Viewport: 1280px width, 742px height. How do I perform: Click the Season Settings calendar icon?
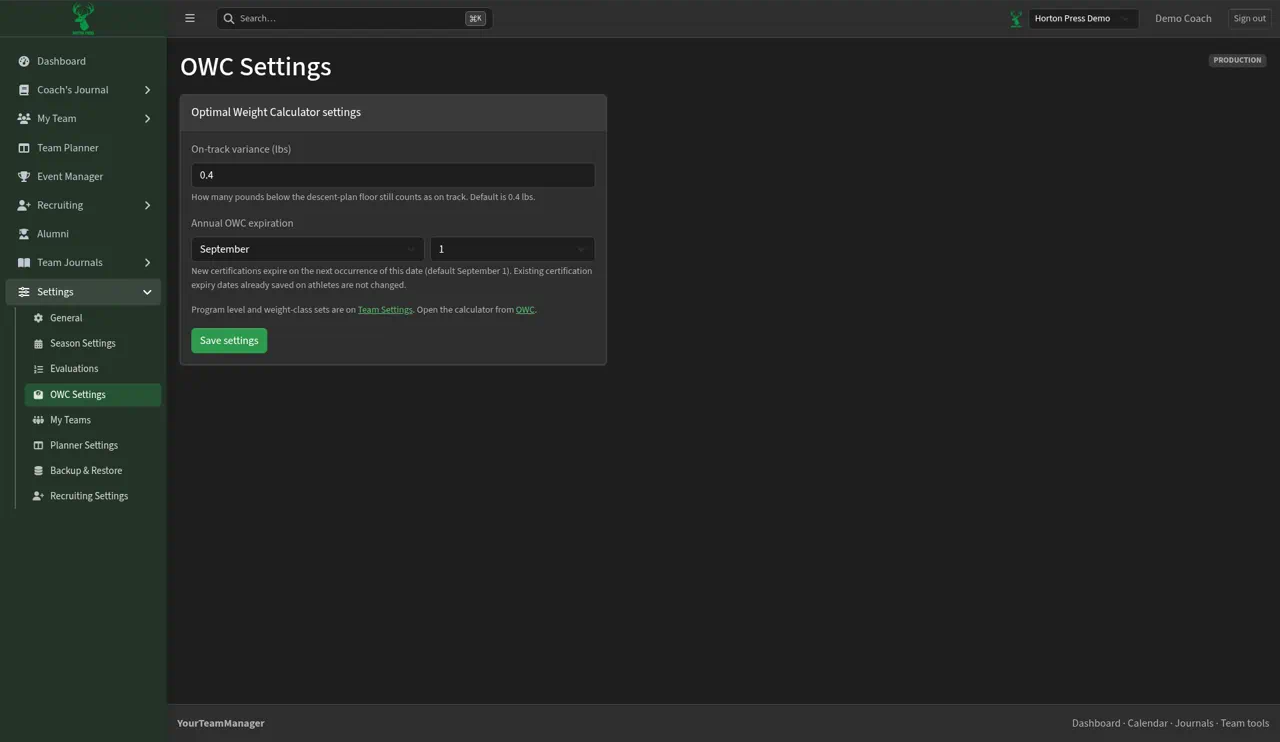pyautogui.click(x=38, y=343)
